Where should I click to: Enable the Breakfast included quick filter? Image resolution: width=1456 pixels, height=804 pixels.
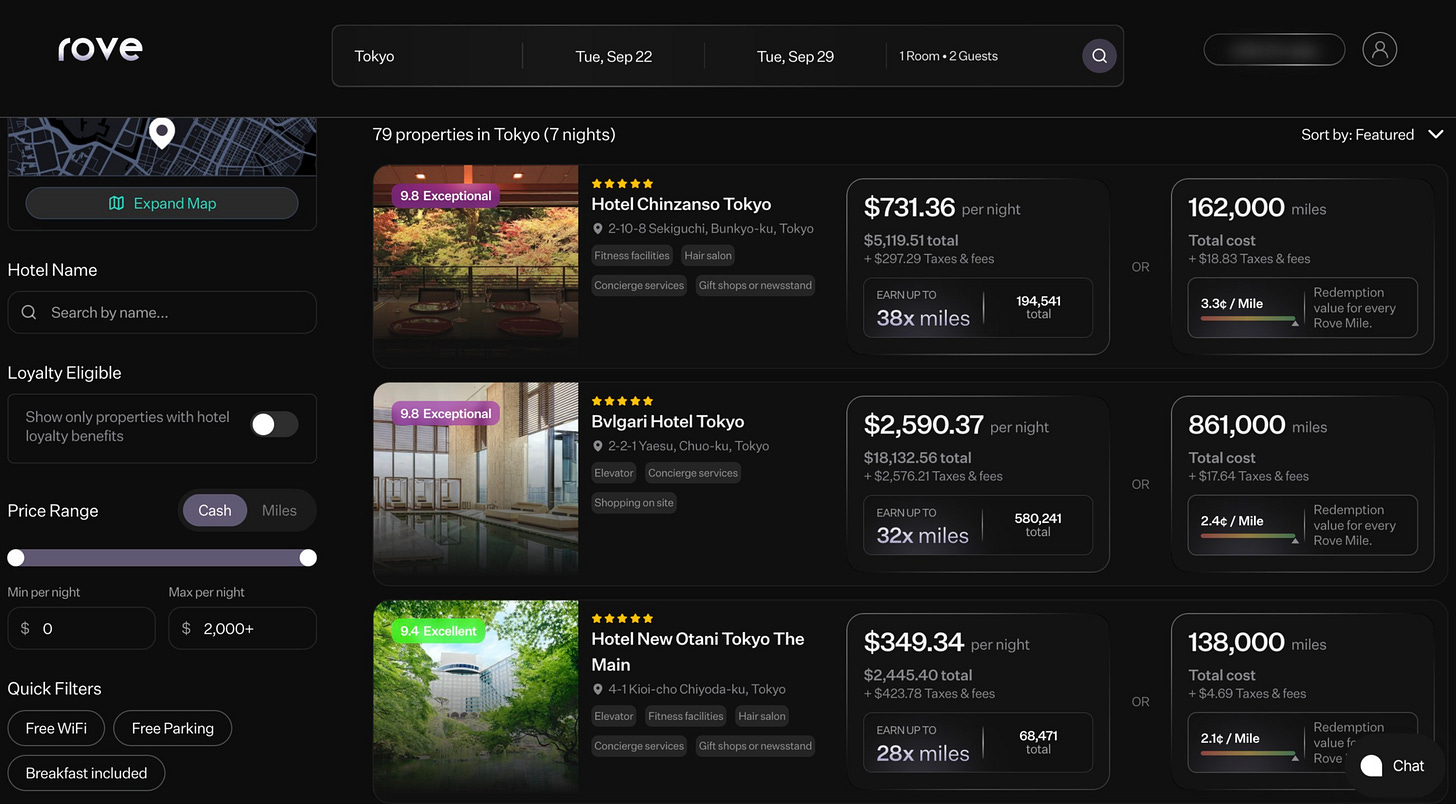tap(86, 773)
